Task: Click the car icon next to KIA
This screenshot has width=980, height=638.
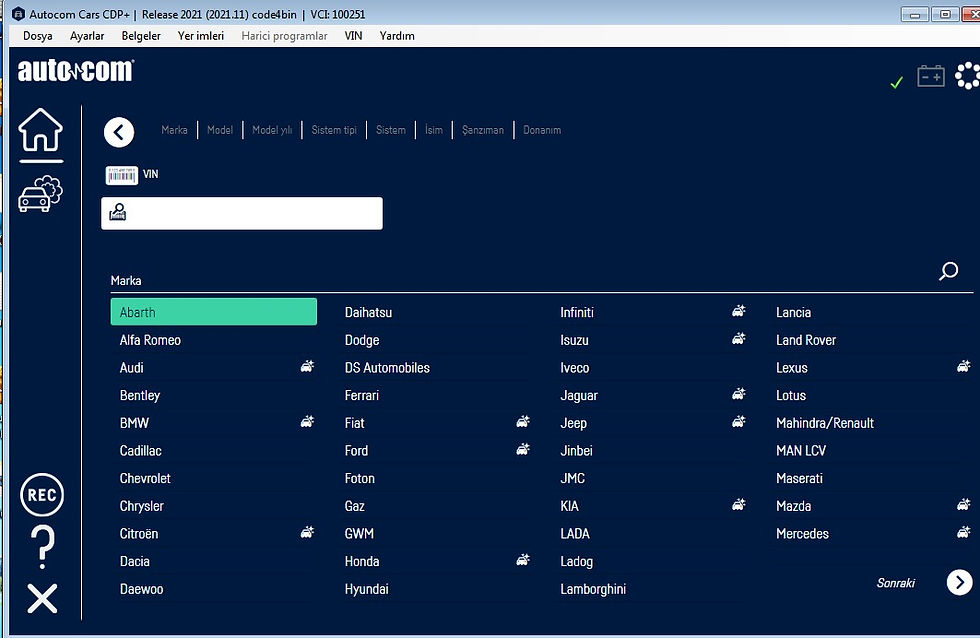Action: pyautogui.click(x=739, y=504)
